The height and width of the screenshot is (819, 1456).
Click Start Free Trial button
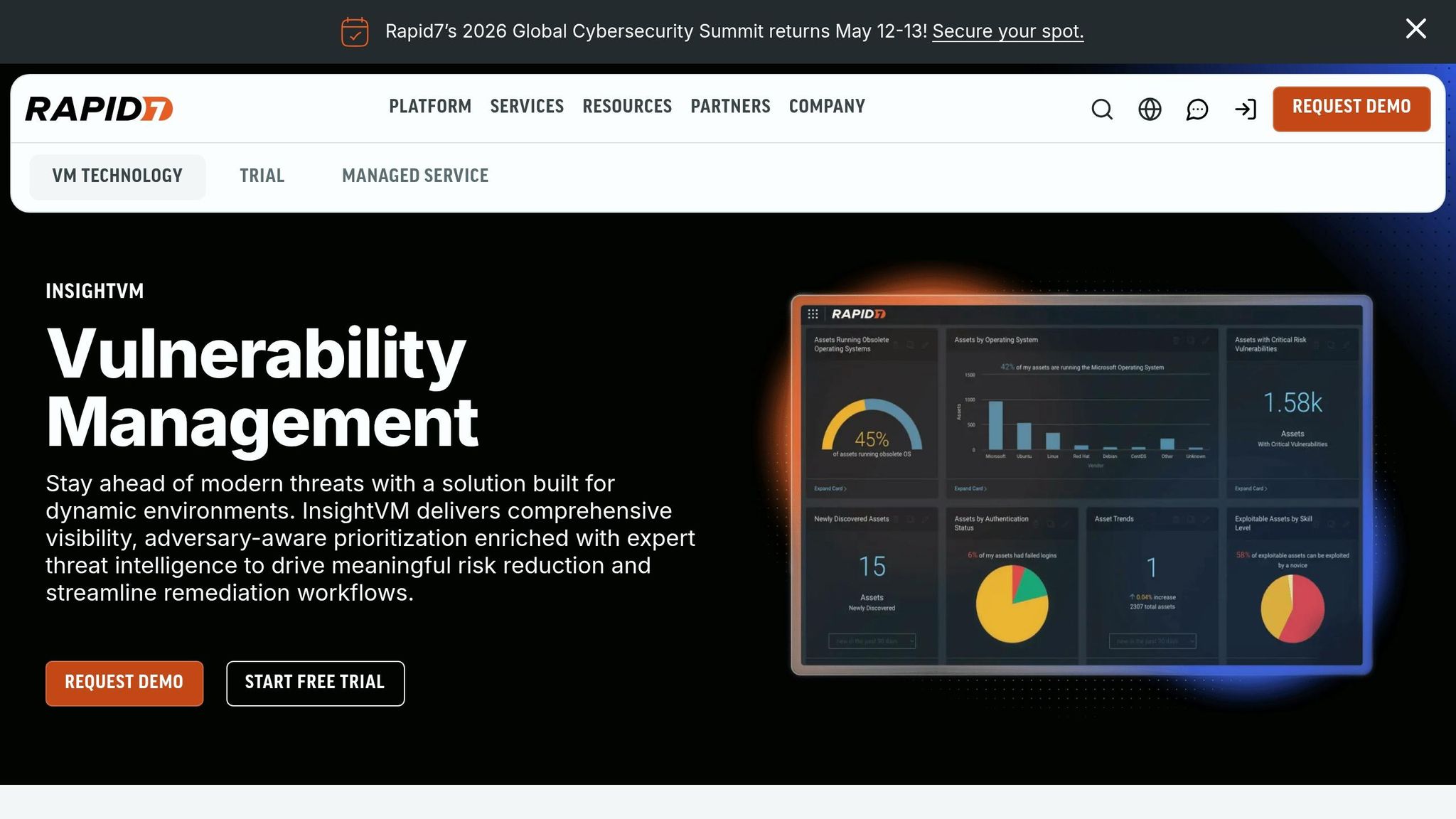[316, 683]
